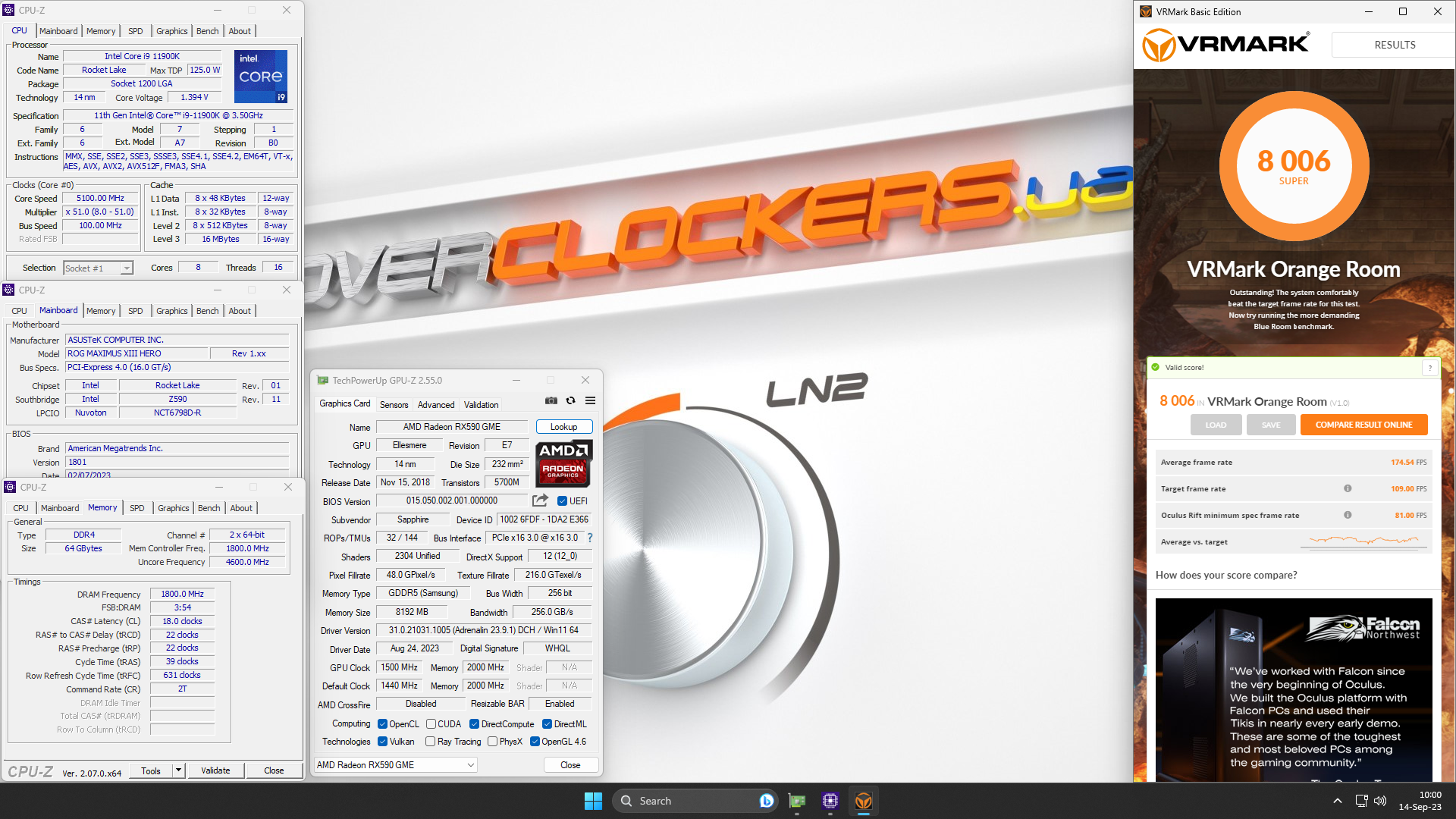Image resolution: width=1456 pixels, height=819 pixels.
Task: Click the Tools button in CPU-Z
Action: tap(151, 770)
